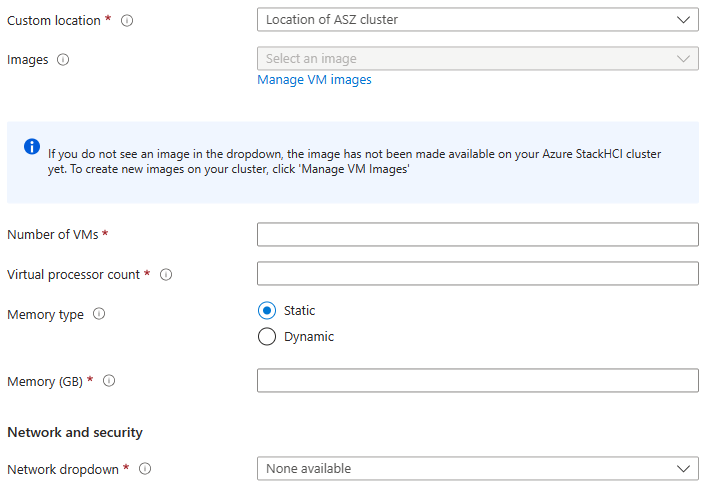The image size is (723, 497).
Task: Click info icon beside Network dropdown label
Action: coord(145,469)
